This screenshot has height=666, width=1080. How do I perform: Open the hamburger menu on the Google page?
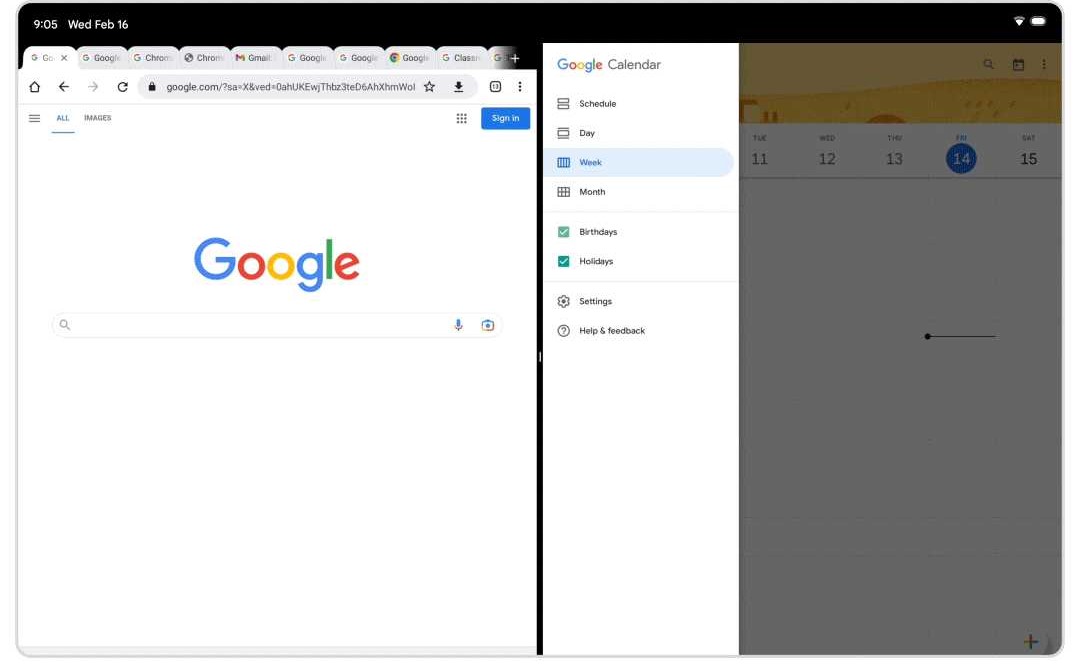pos(34,118)
